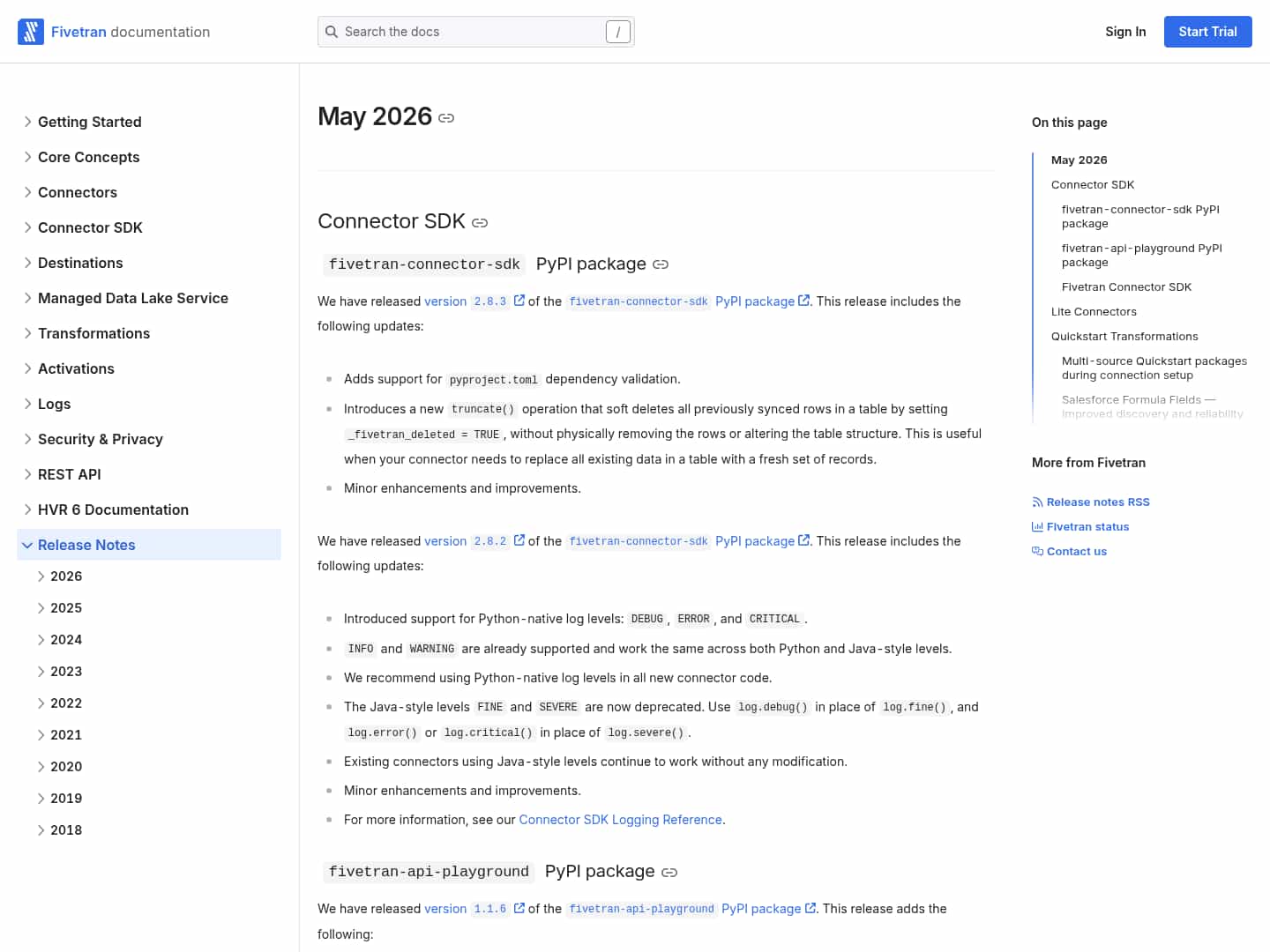This screenshot has height=952, width=1270.
Task: Copy anchor link for May 2026 heading
Action: coord(446,118)
